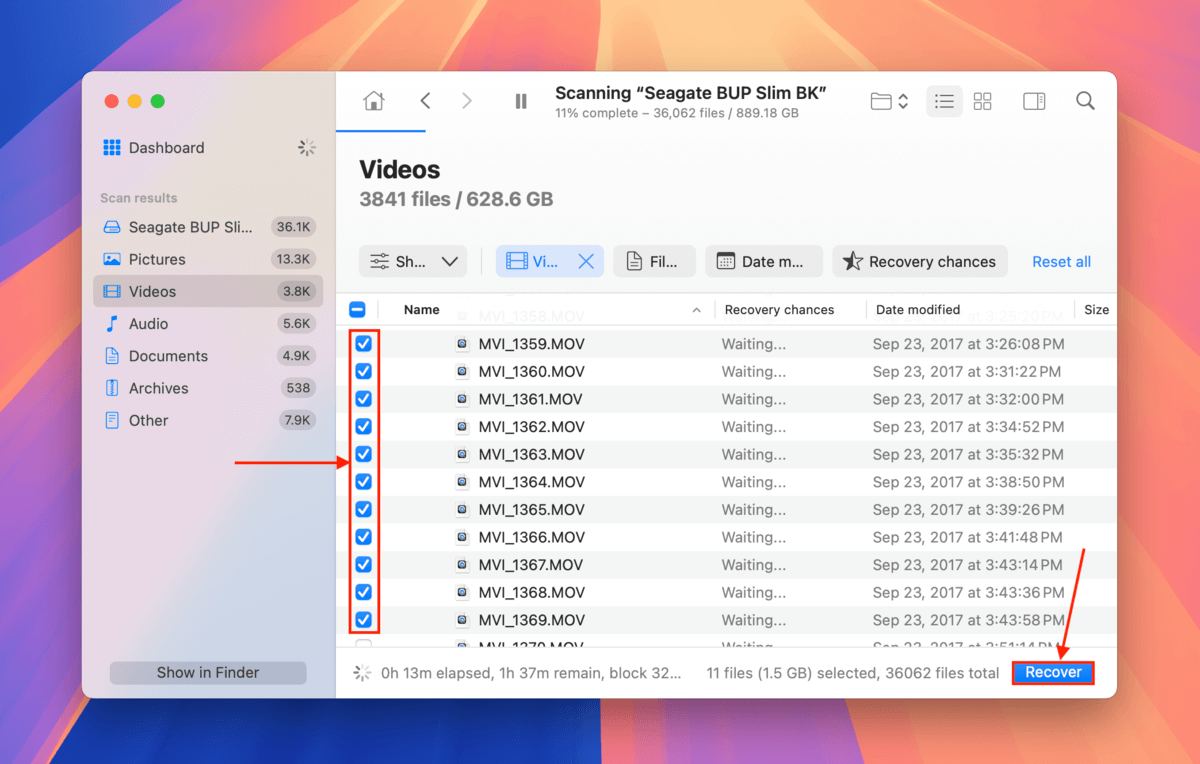Open Other category in sidebar
Viewport: 1200px width, 764px height.
pyautogui.click(x=208, y=420)
